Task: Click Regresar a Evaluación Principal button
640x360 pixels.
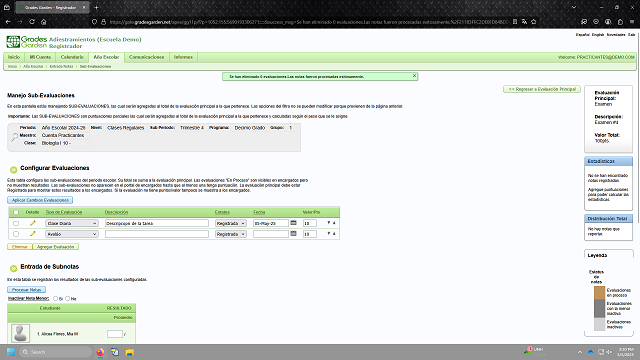Action: click(x=542, y=89)
